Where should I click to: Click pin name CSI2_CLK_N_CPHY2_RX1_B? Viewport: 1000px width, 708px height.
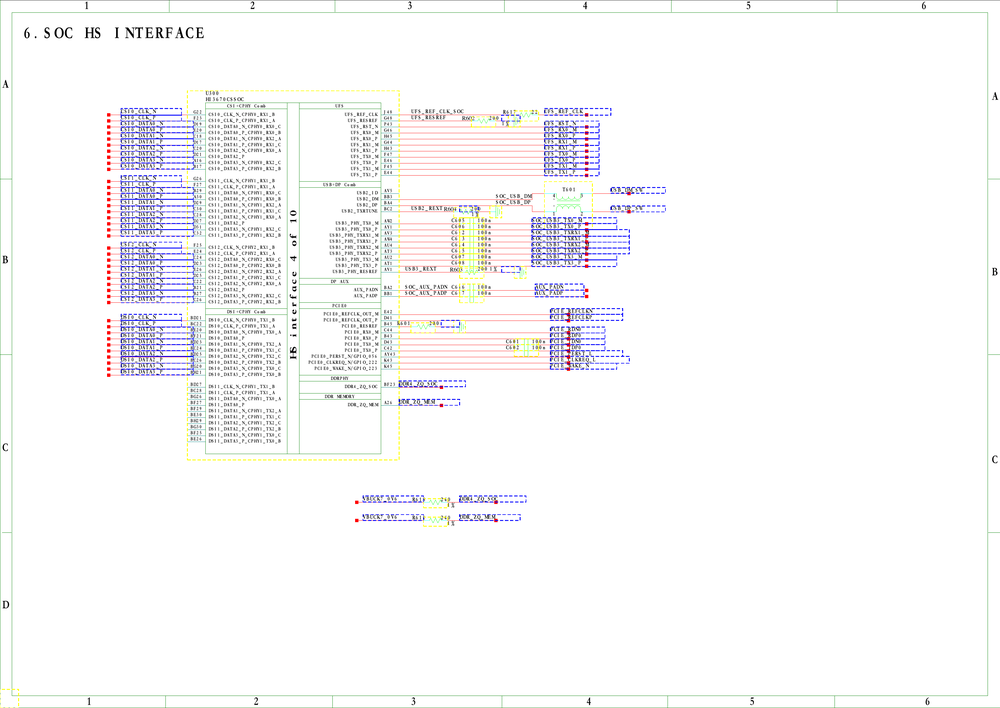point(242,247)
